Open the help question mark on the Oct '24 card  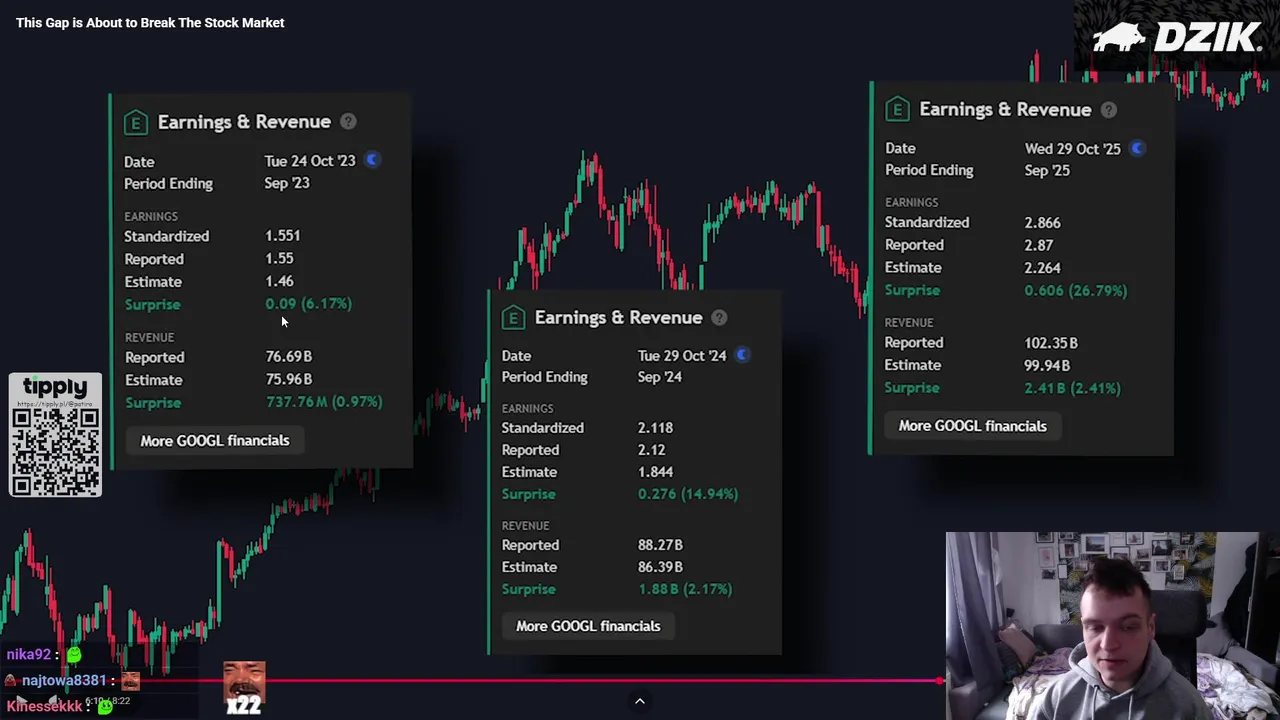coord(719,318)
